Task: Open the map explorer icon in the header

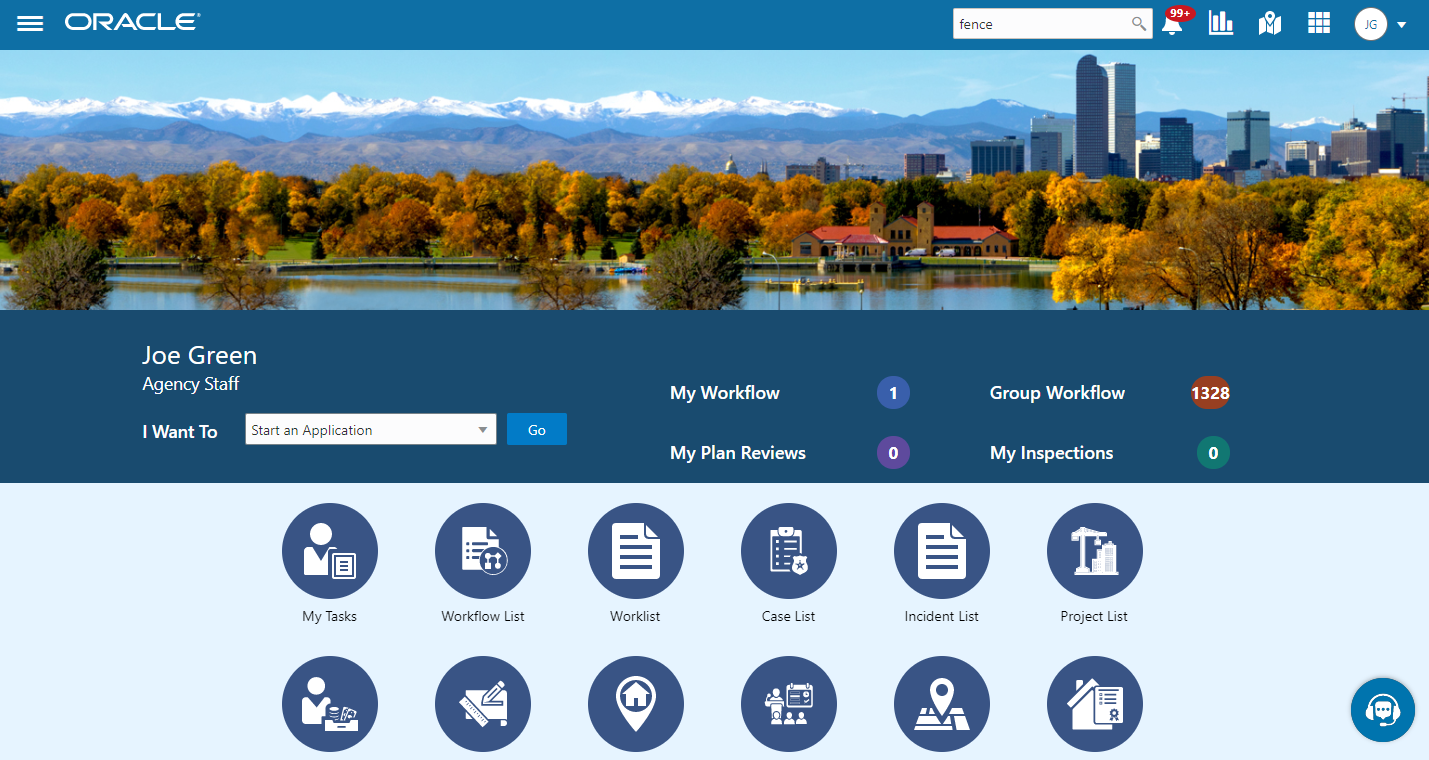Action: (1269, 23)
